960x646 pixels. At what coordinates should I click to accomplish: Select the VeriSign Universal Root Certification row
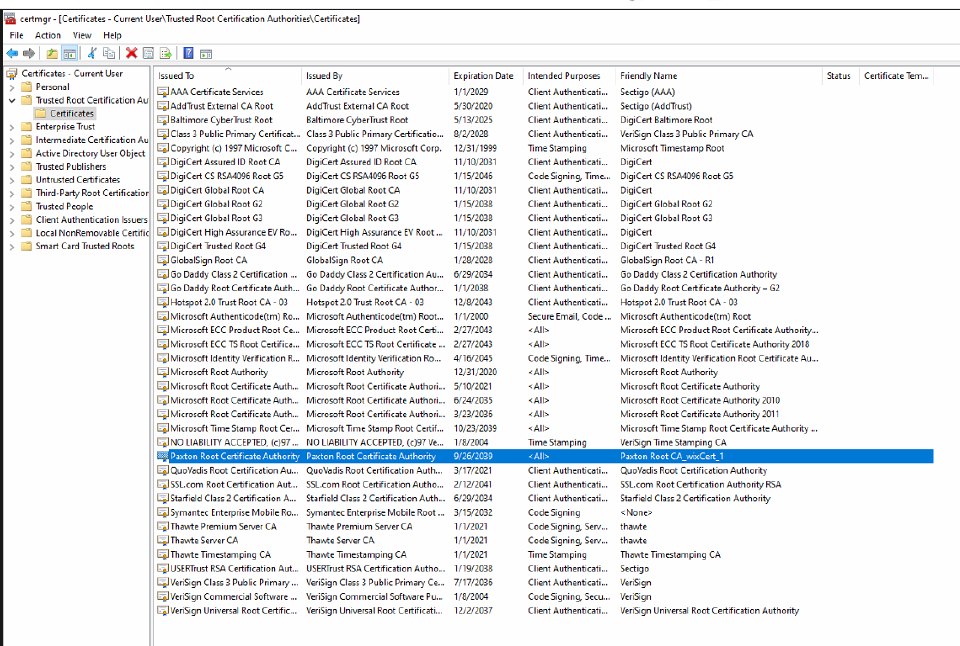pyautogui.click(x=545, y=610)
